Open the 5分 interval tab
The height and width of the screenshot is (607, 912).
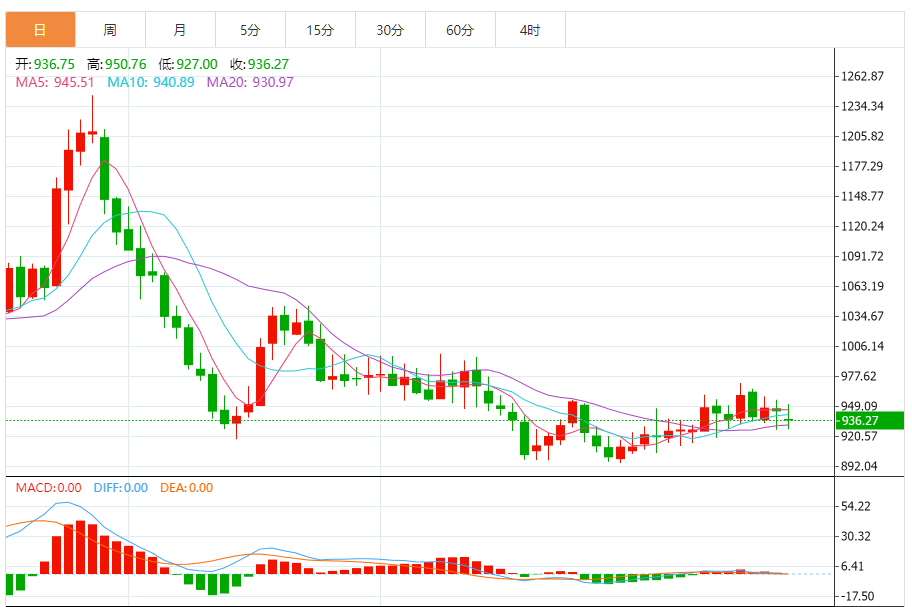coord(250,30)
